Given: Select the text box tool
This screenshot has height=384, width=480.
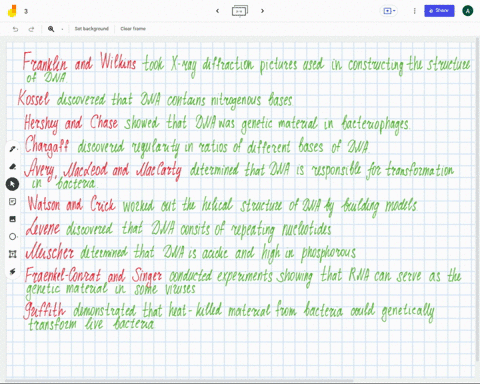Looking at the screenshot, I should (x=13, y=254).
